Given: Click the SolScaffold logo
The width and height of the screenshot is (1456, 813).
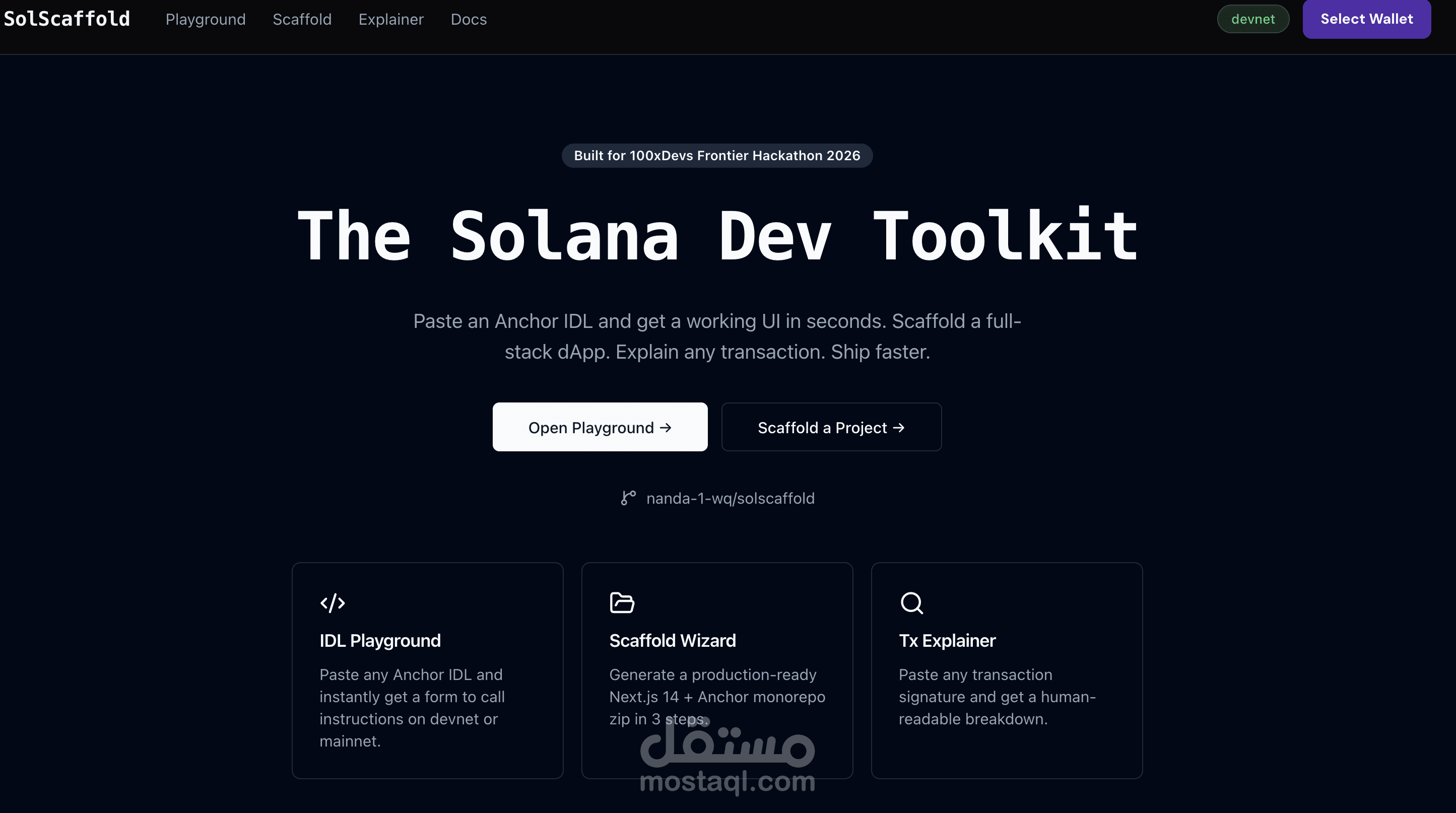Looking at the screenshot, I should 67,19.
